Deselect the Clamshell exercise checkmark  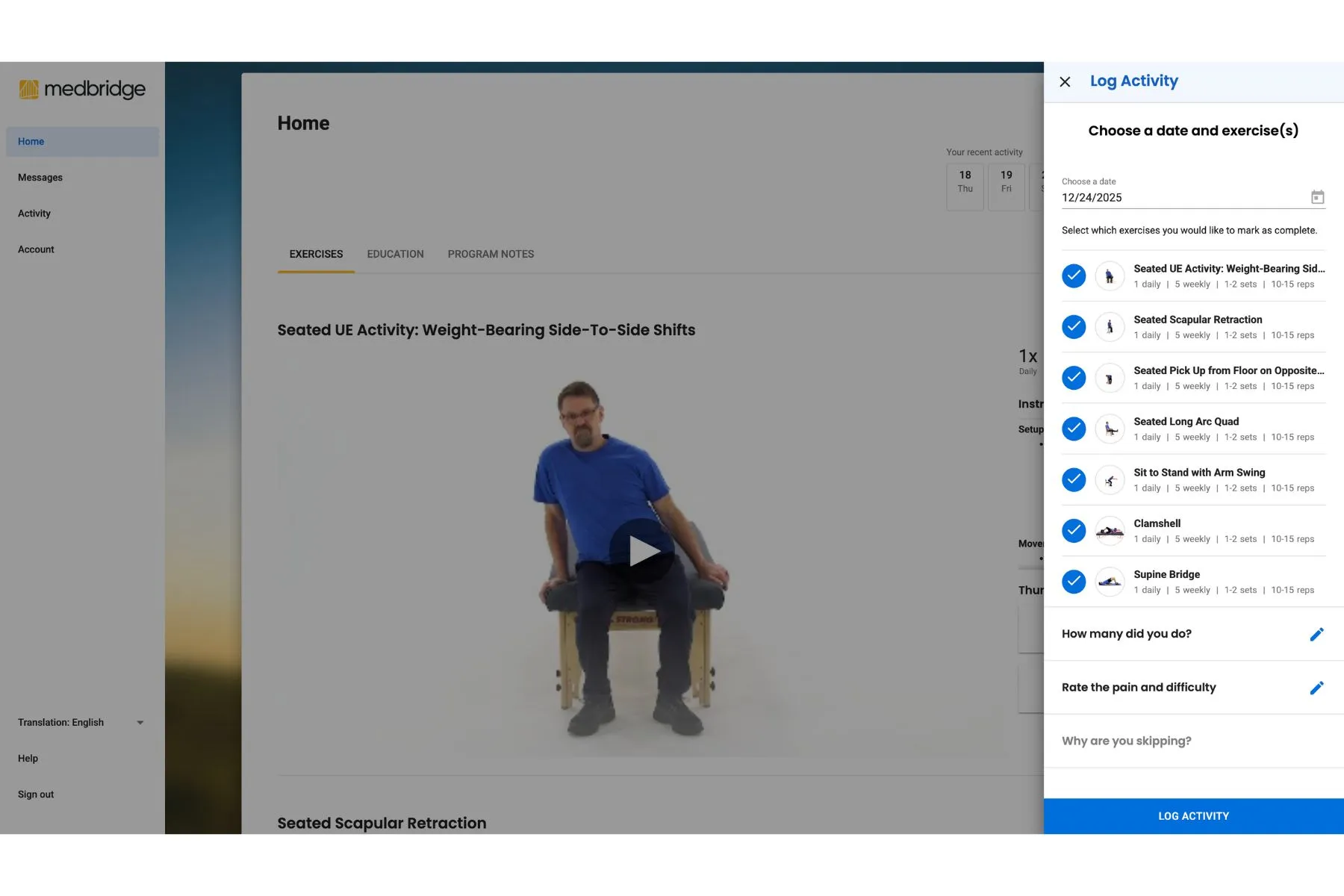(x=1073, y=530)
